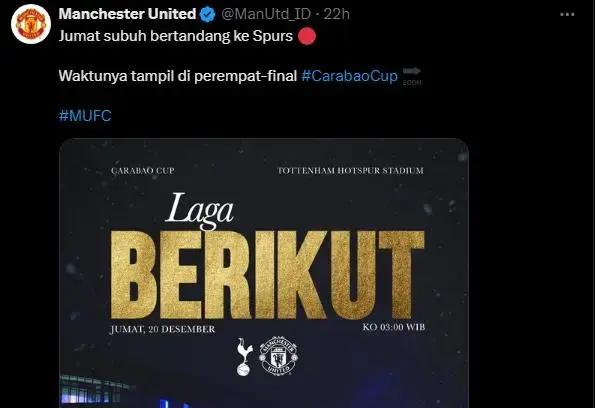595x408 pixels.
Task: Open the 22h timestamp link
Action: pos(337,14)
